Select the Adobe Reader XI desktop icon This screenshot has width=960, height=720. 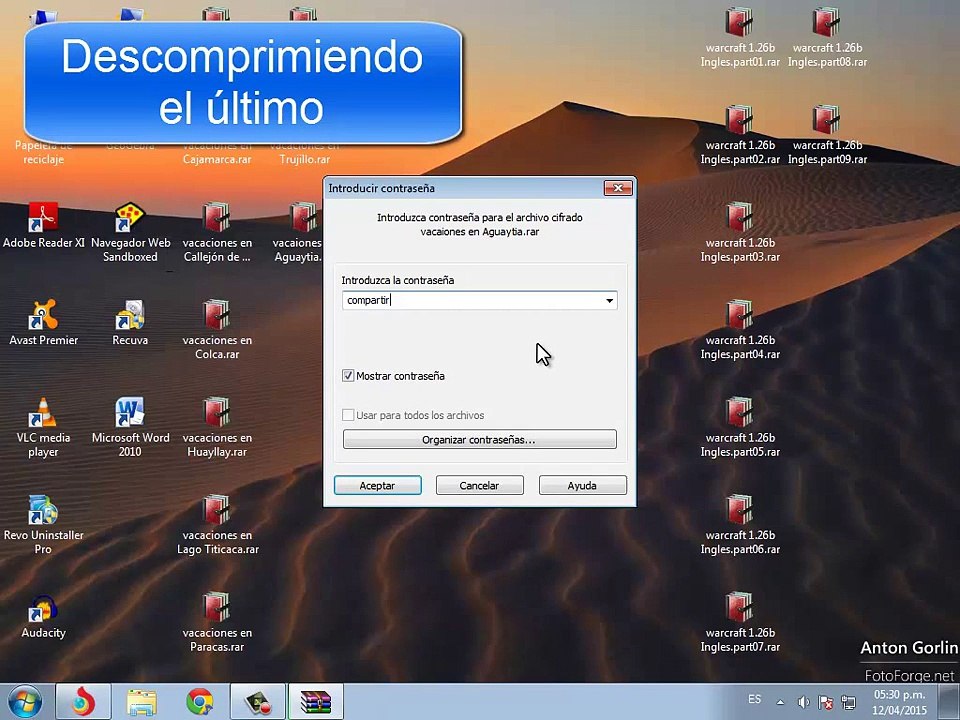(43, 225)
